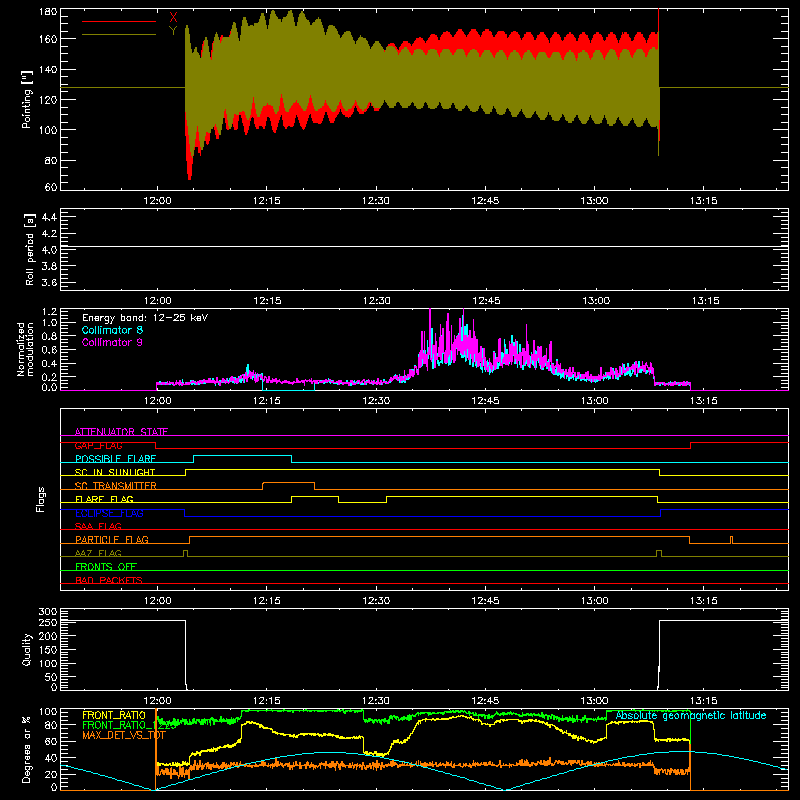Select the ECLIPSE_FLAG label
This screenshot has height=800, width=800.
click(x=109, y=513)
